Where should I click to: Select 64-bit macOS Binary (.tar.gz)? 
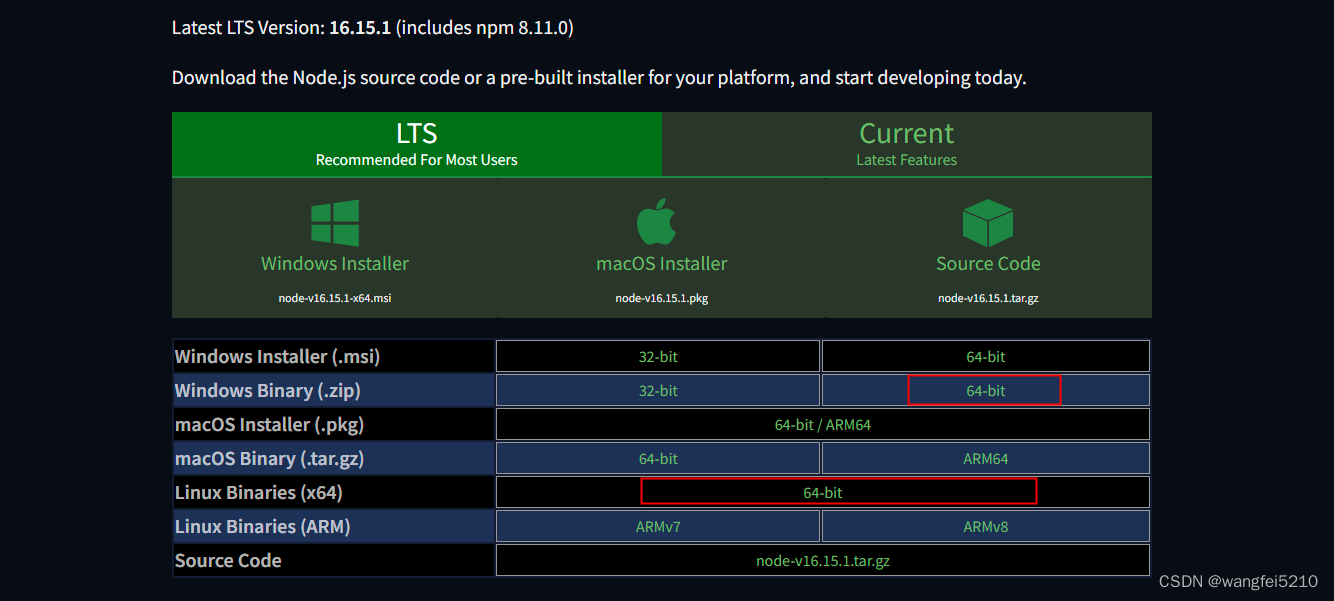[658, 459]
